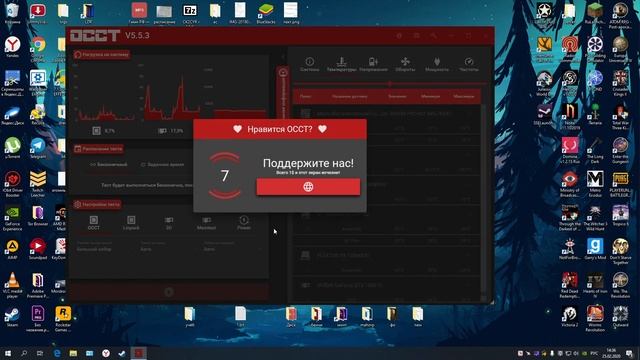640x360 pixels.
Task: Open the Victoria 2 shortcut
Action: coord(570,317)
